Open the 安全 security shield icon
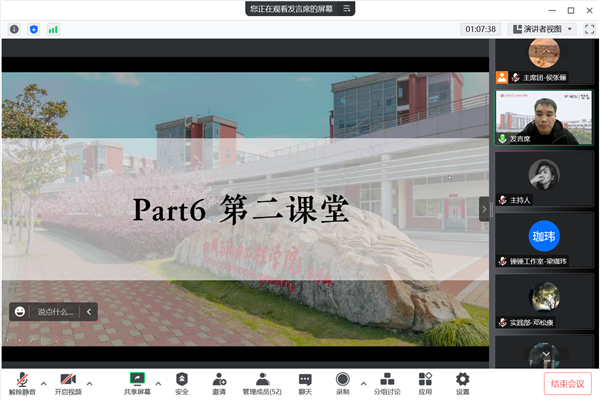600x400 pixels. pyautogui.click(x=181, y=381)
